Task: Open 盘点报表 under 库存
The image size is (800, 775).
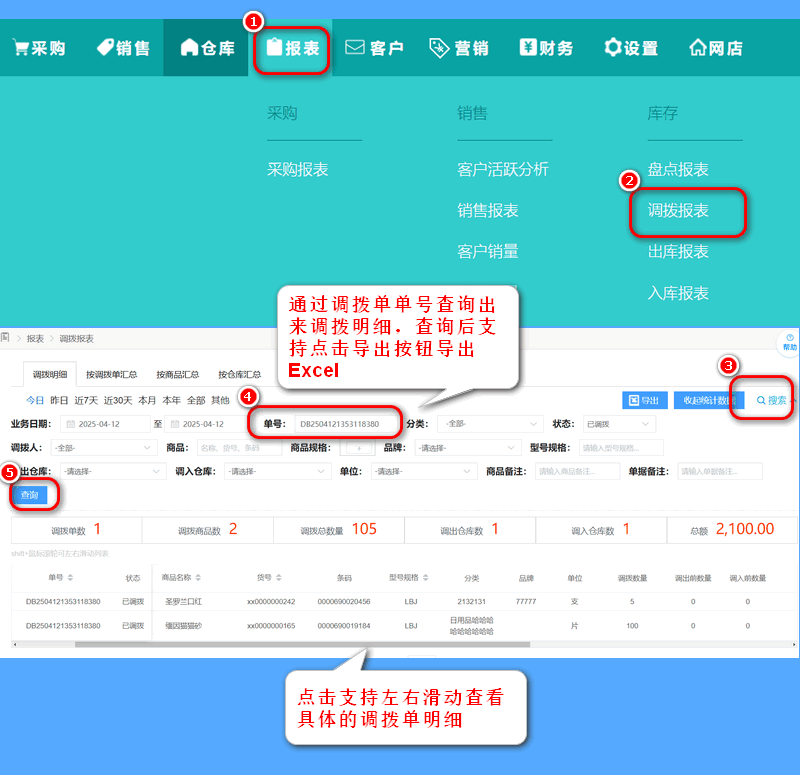Action: click(678, 169)
